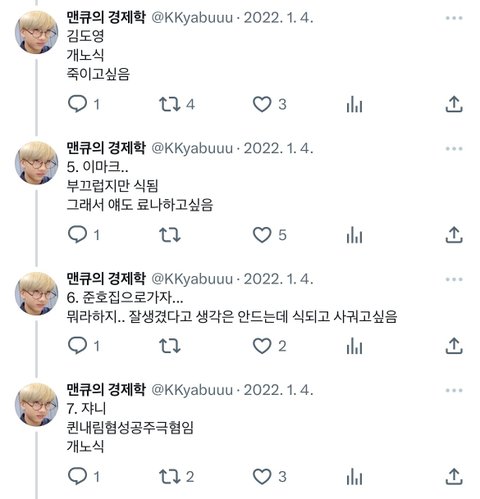Open 맨큐의 경제학 name on '7. 쟈니' tweet
The height and width of the screenshot is (499, 480).
[x=106, y=389]
